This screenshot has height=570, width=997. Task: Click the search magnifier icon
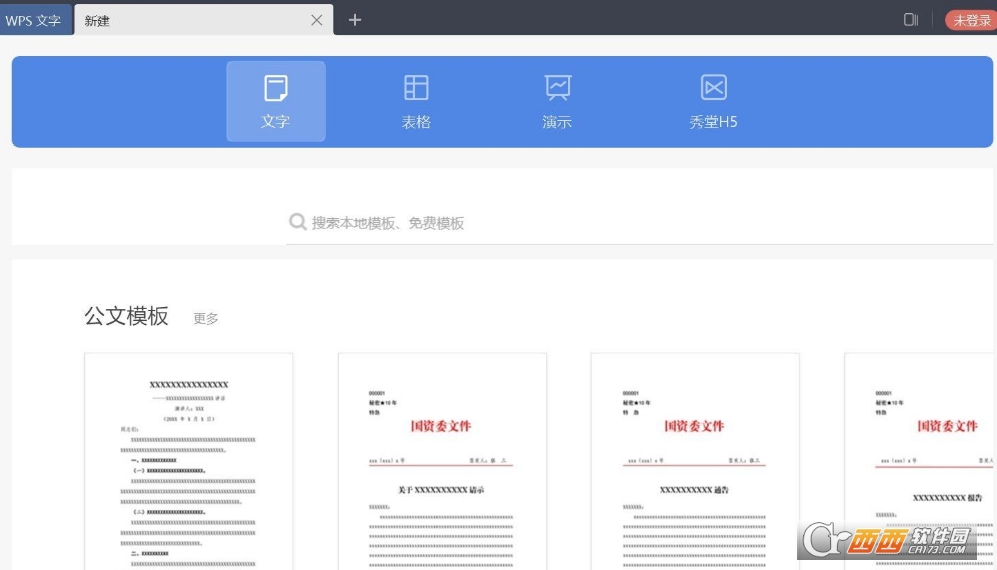tap(298, 221)
